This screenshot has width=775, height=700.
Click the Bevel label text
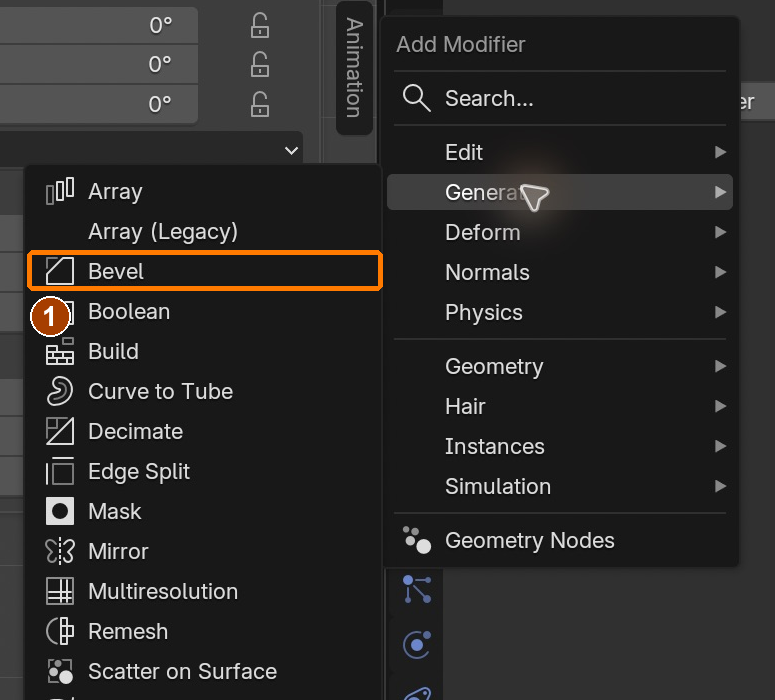tap(116, 271)
